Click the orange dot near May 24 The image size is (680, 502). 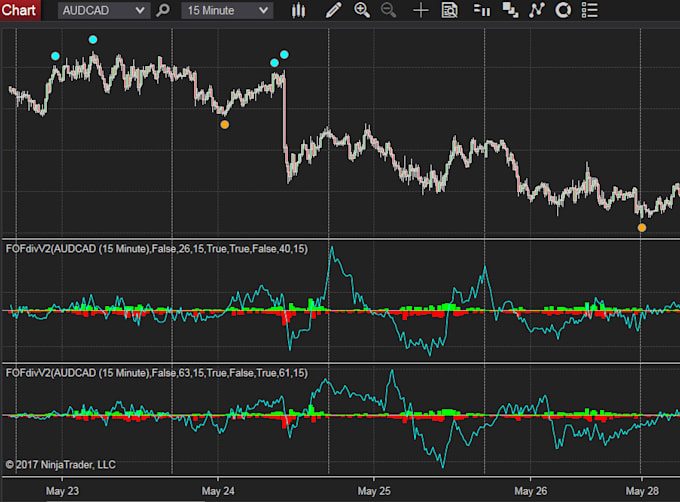click(224, 125)
